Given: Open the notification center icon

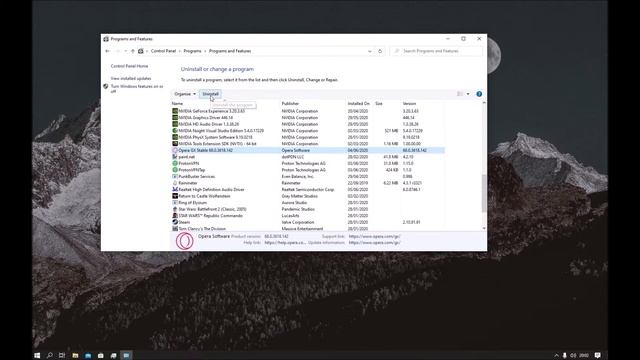Looking at the screenshot, I should tap(598, 356).
